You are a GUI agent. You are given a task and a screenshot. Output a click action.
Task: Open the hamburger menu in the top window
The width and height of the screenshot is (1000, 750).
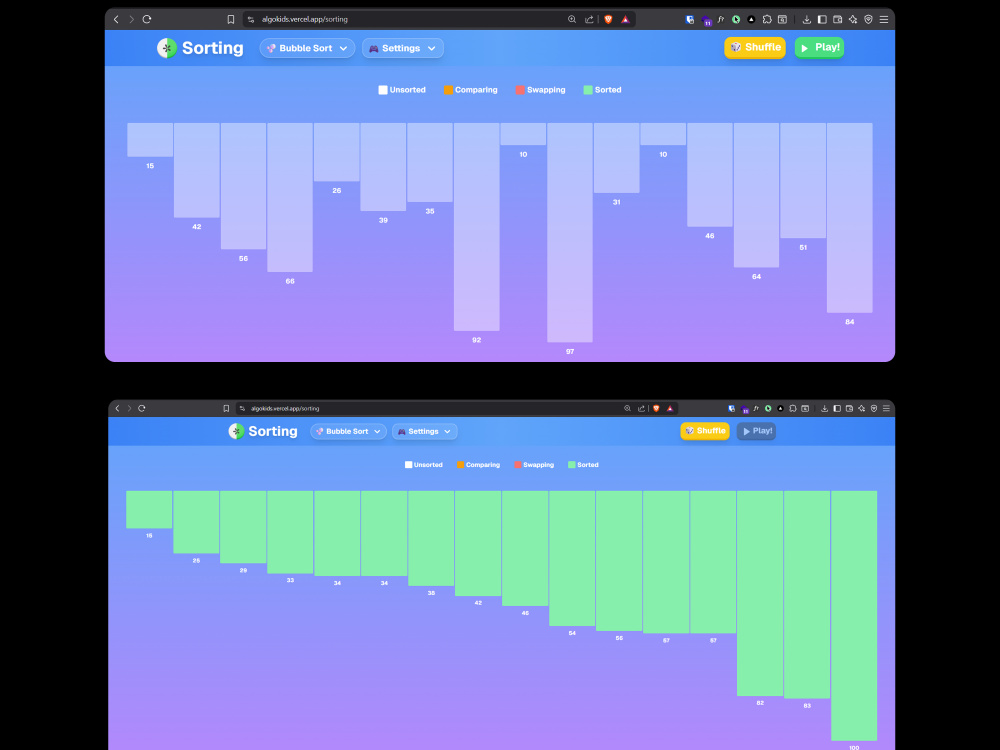884,19
